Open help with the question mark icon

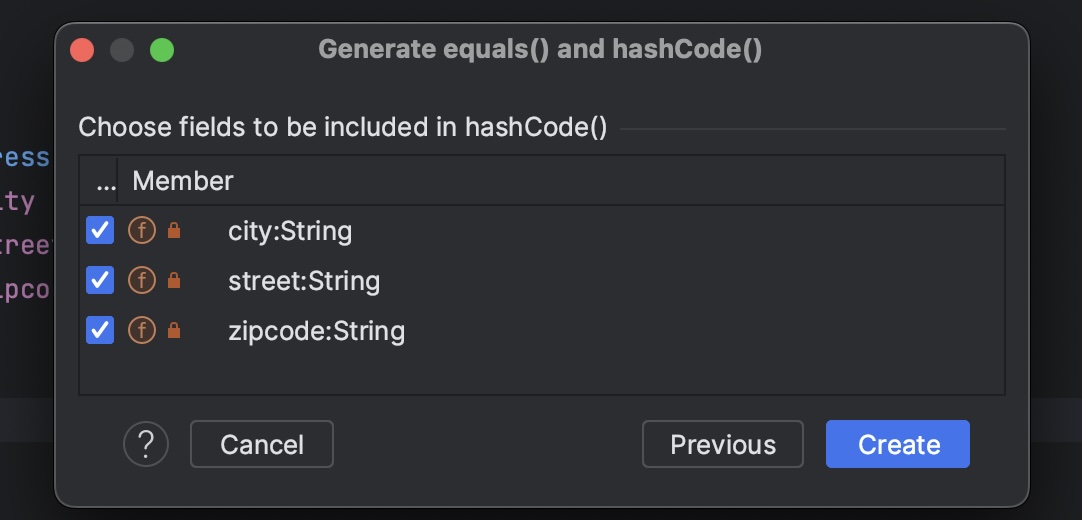146,444
